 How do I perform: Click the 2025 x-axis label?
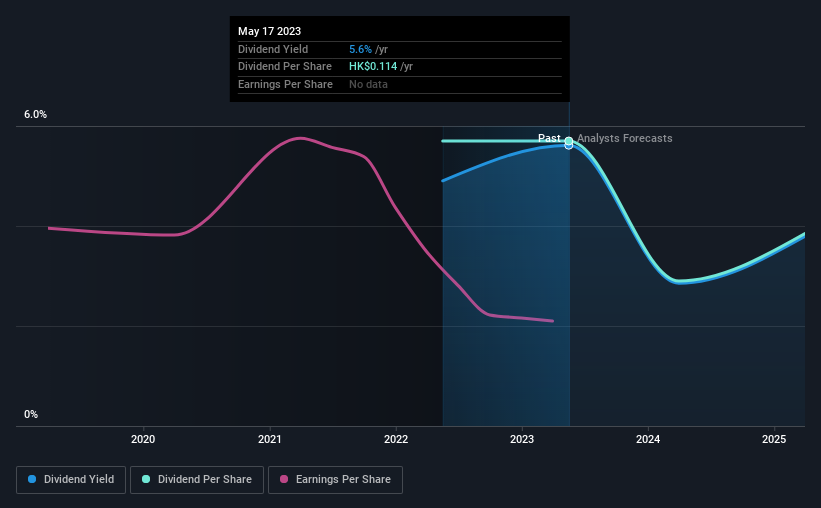[774, 439]
